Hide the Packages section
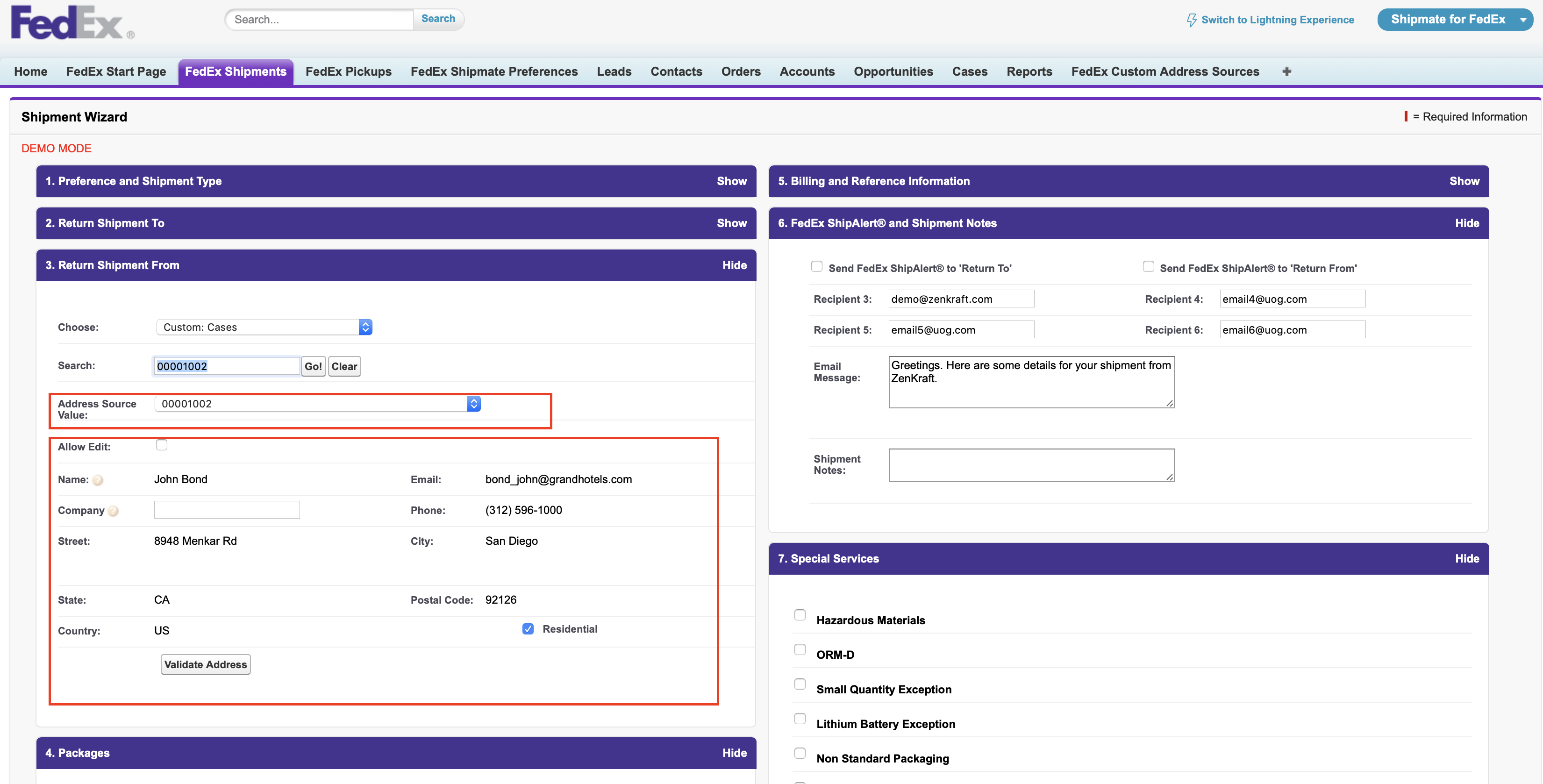1543x784 pixels. coord(735,753)
